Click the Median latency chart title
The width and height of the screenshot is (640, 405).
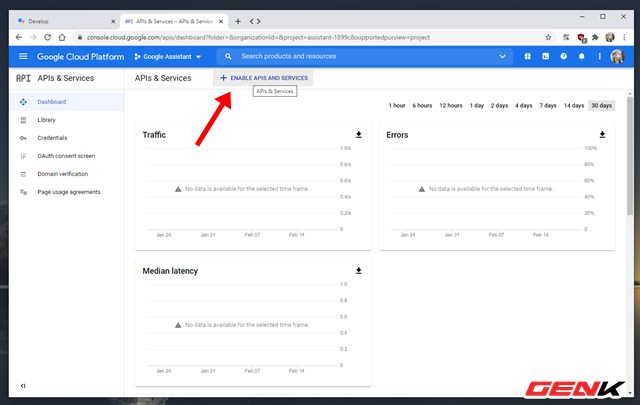(x=170, y=271)
